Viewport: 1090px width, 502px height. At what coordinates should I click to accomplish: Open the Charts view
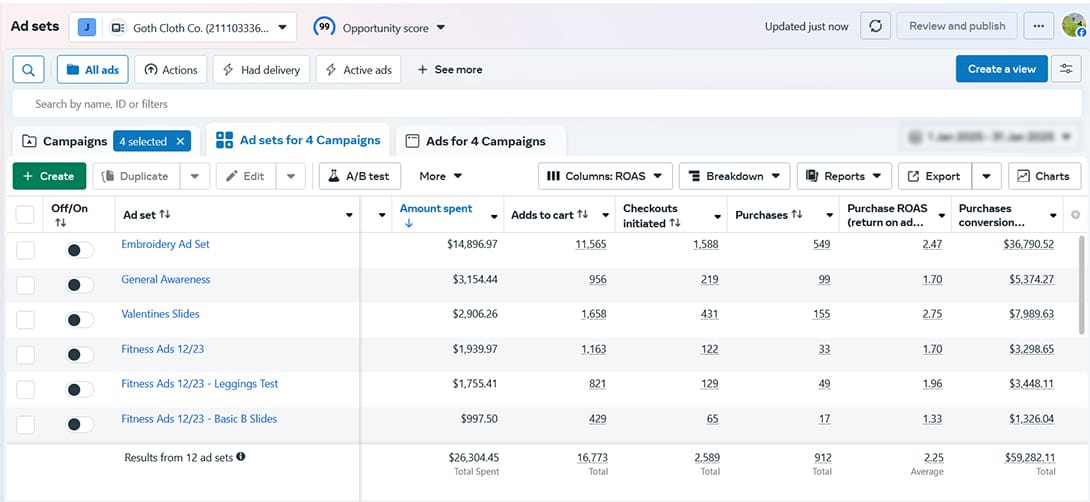click(1044, 176)
